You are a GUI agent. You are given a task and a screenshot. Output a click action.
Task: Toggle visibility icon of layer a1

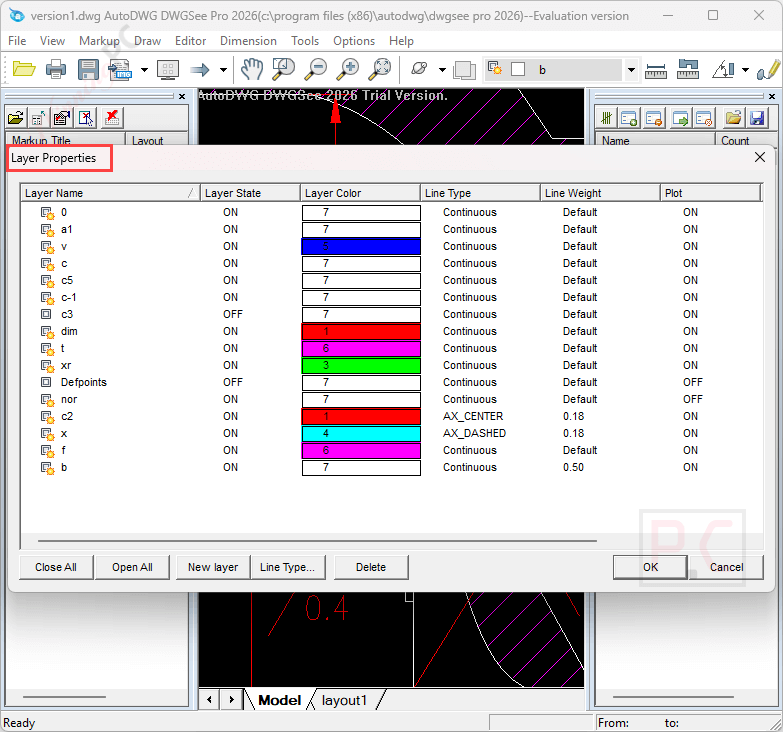pos(47,230)
